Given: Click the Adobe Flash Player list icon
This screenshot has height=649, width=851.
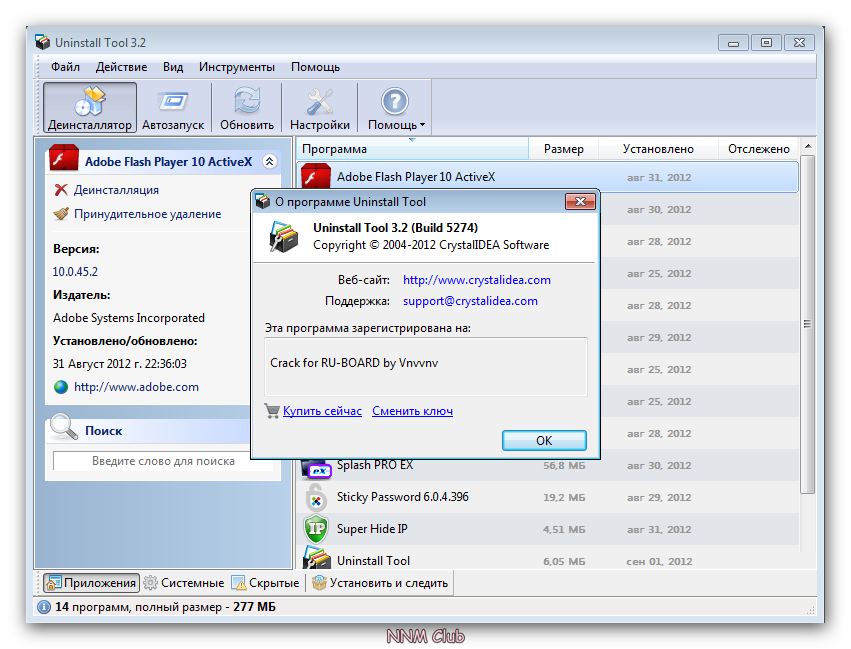Looking at the screenshot, I should tap(316, 178).
